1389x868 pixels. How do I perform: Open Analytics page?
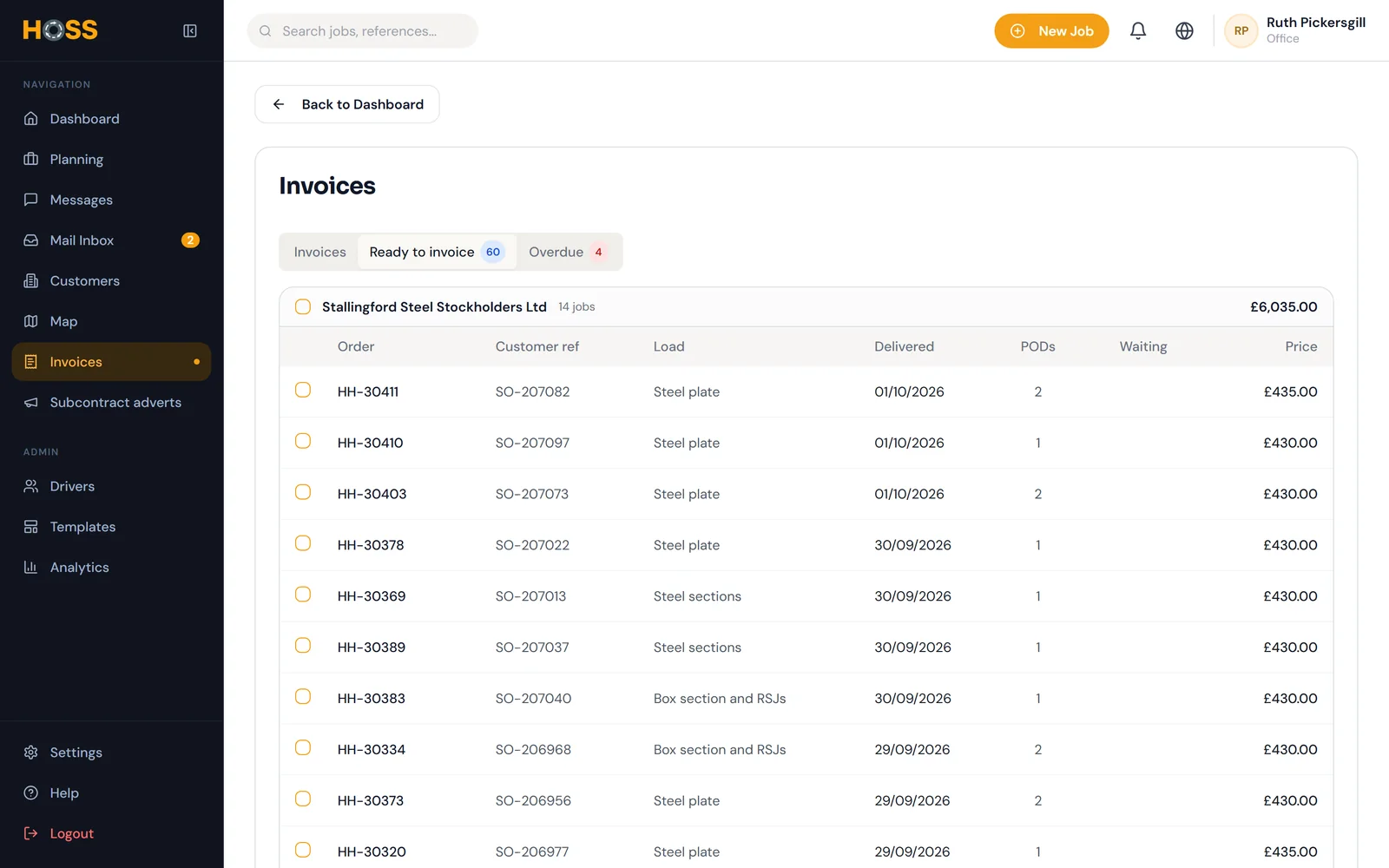(x=111, y=568)
